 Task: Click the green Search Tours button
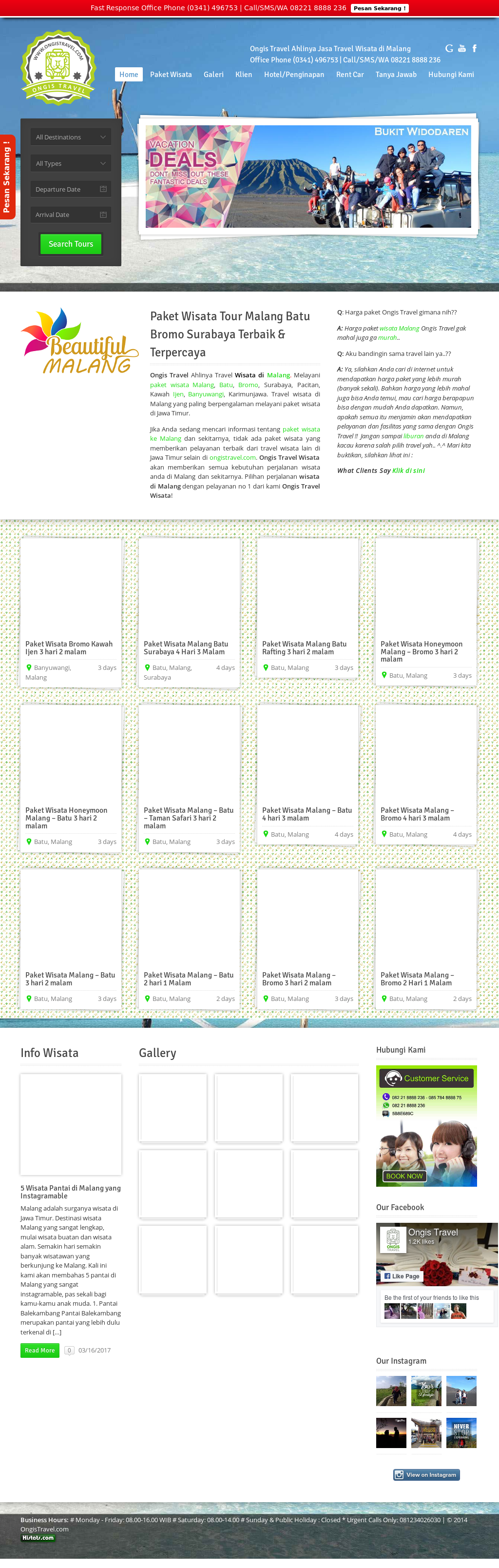(x=71, y=244)
